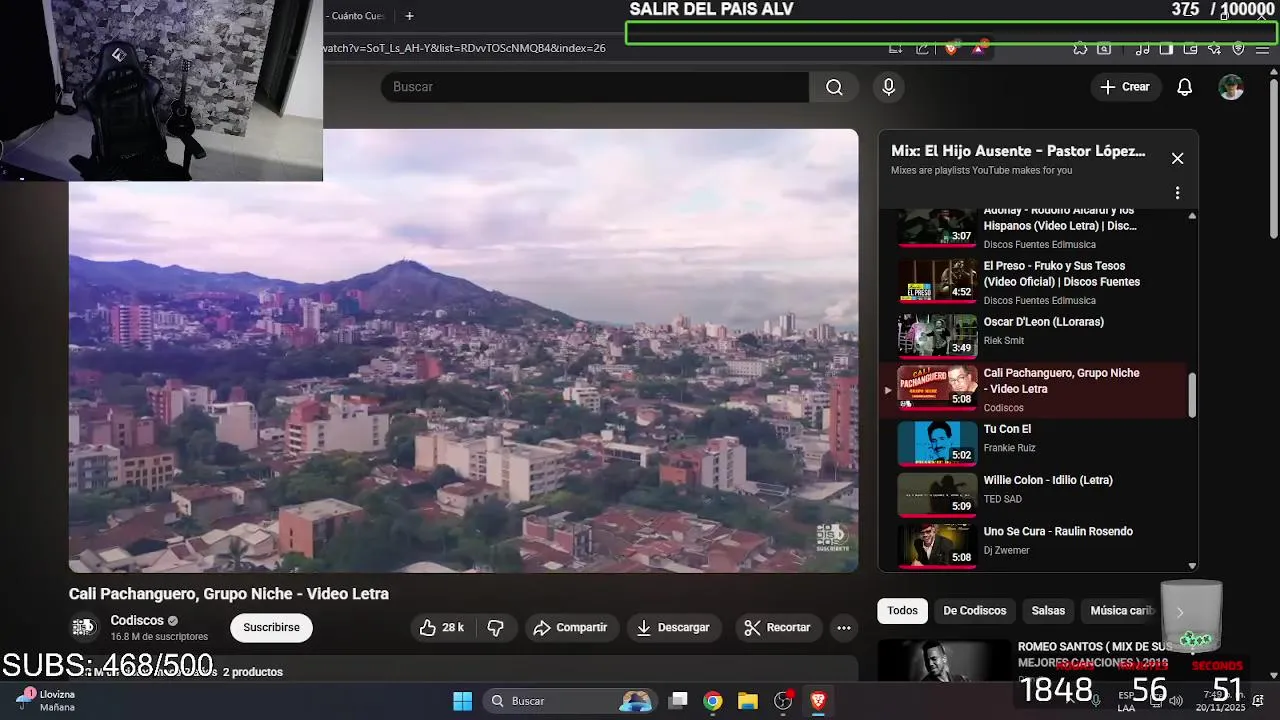Click the Descargar download button
Screen dimensions: 1280x720
click(673, 627)
